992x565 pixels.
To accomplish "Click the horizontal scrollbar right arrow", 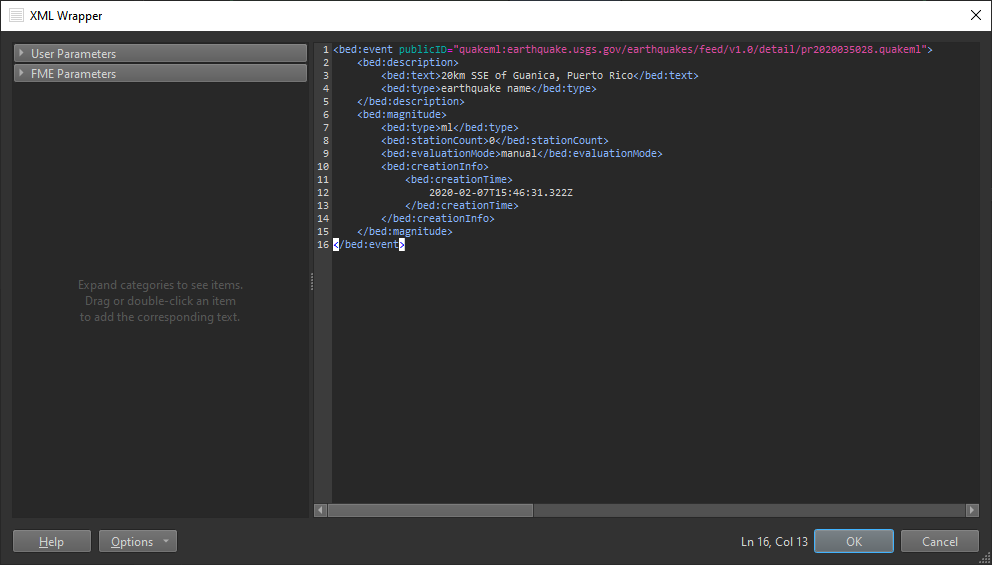I will pos(972,510).
